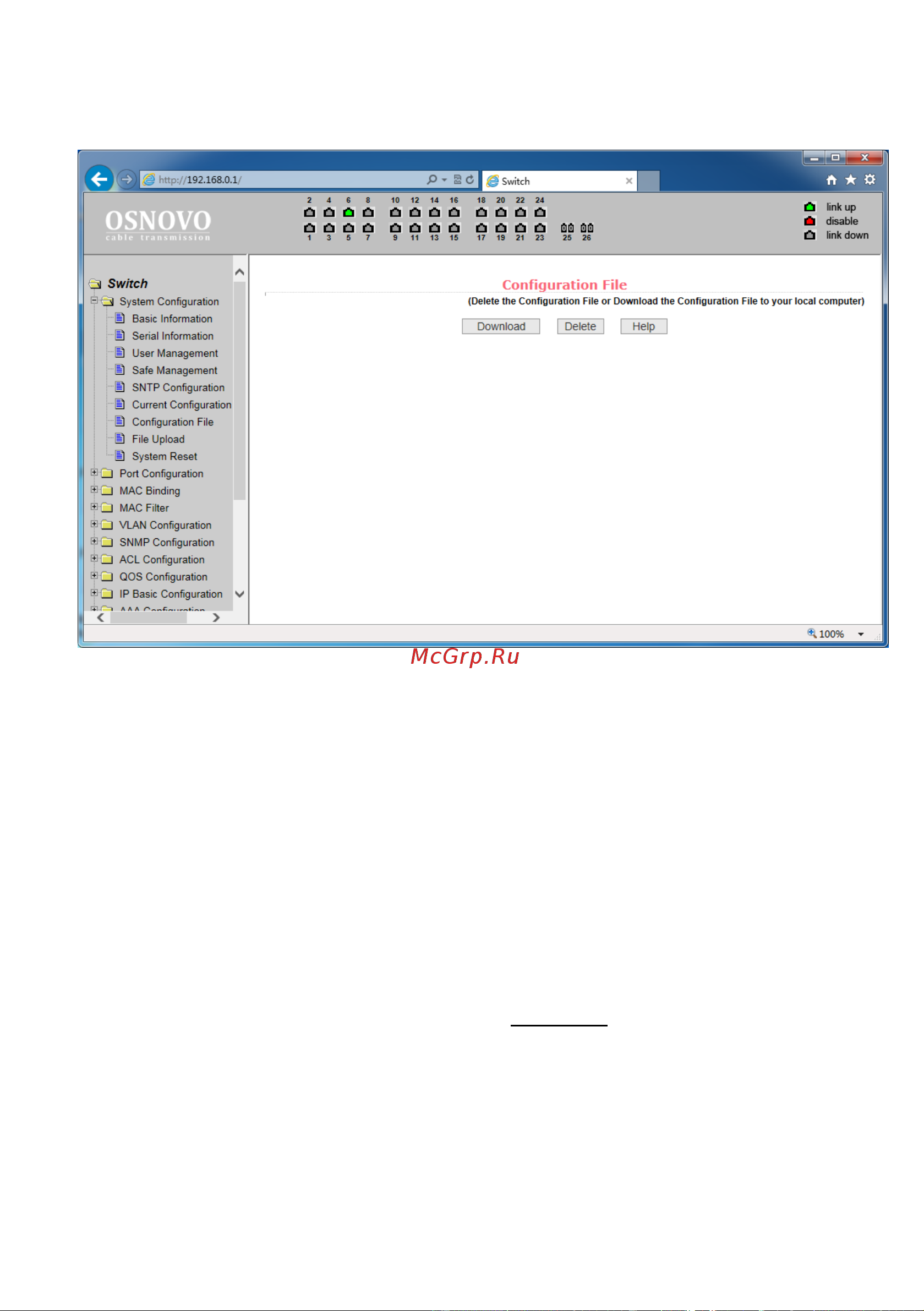Expand ACL Configuration folder

tap(94, 558)
